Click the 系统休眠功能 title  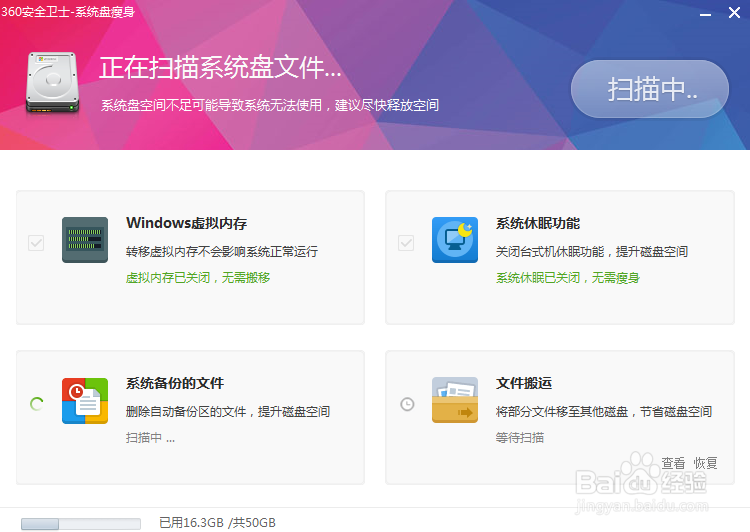pos(538,223)
